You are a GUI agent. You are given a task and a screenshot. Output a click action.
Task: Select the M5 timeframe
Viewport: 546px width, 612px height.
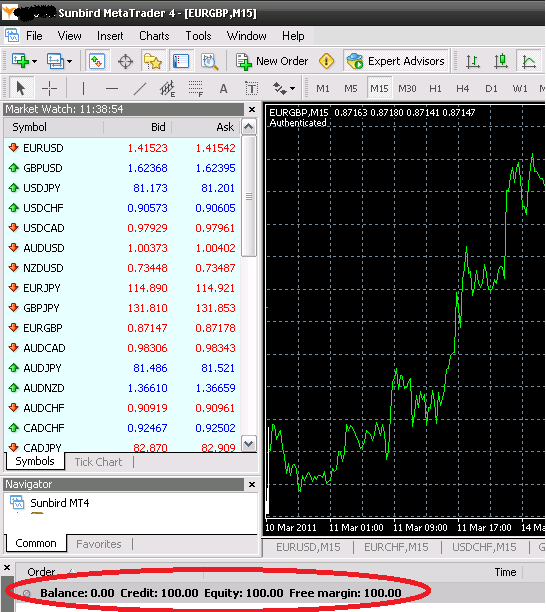click(350, 89)
